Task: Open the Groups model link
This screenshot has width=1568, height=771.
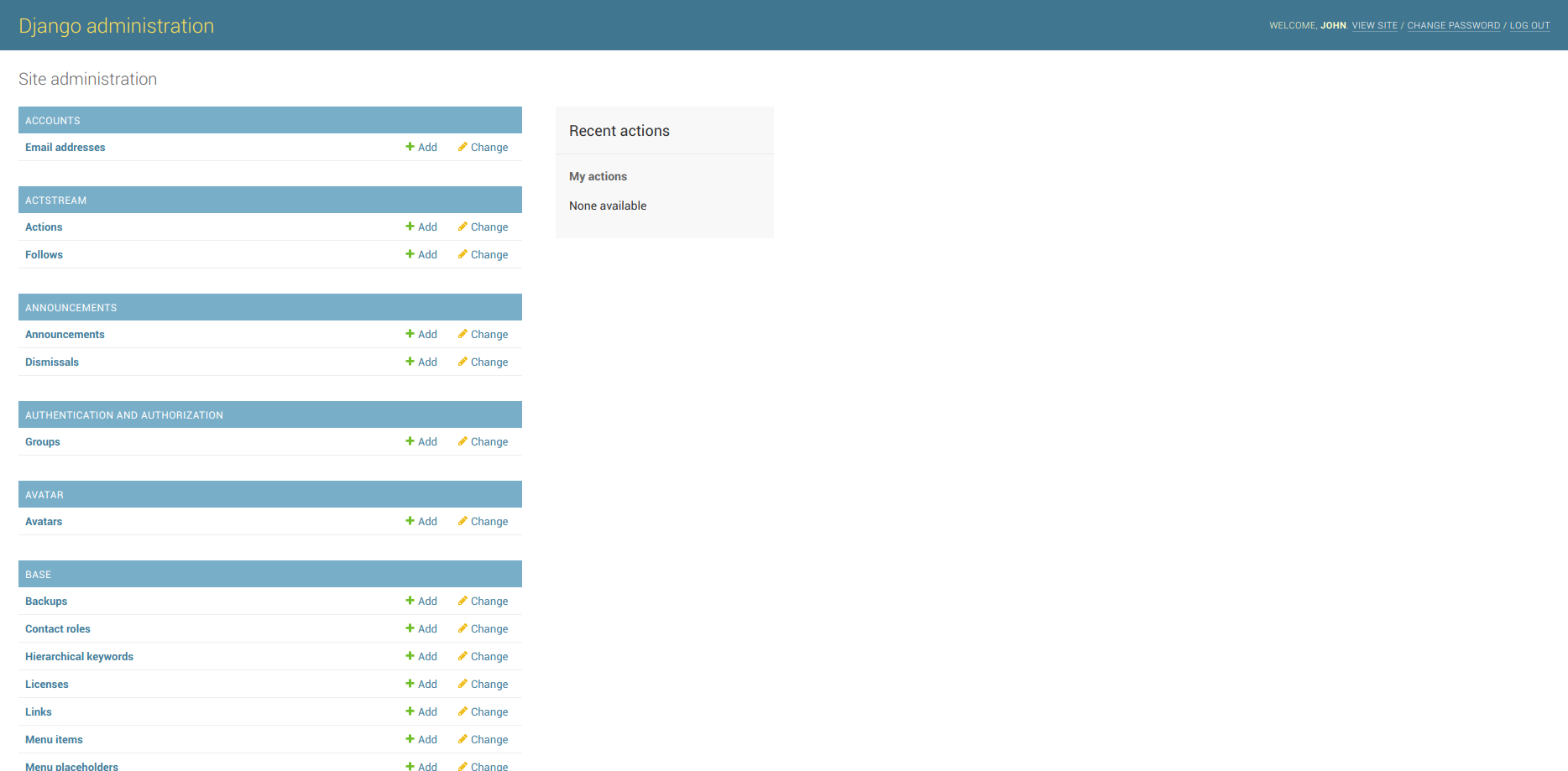Action: pyautogui.click(x=43, y=442)
